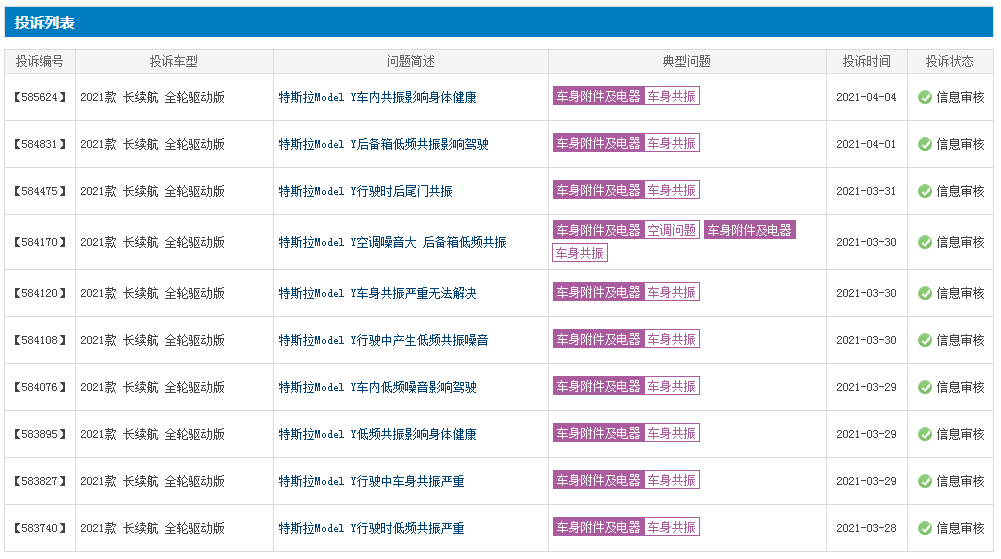Click 信息审核 status in row 585624
The width and height of the screenshot is (1001, 559).
tap(960, 98)
